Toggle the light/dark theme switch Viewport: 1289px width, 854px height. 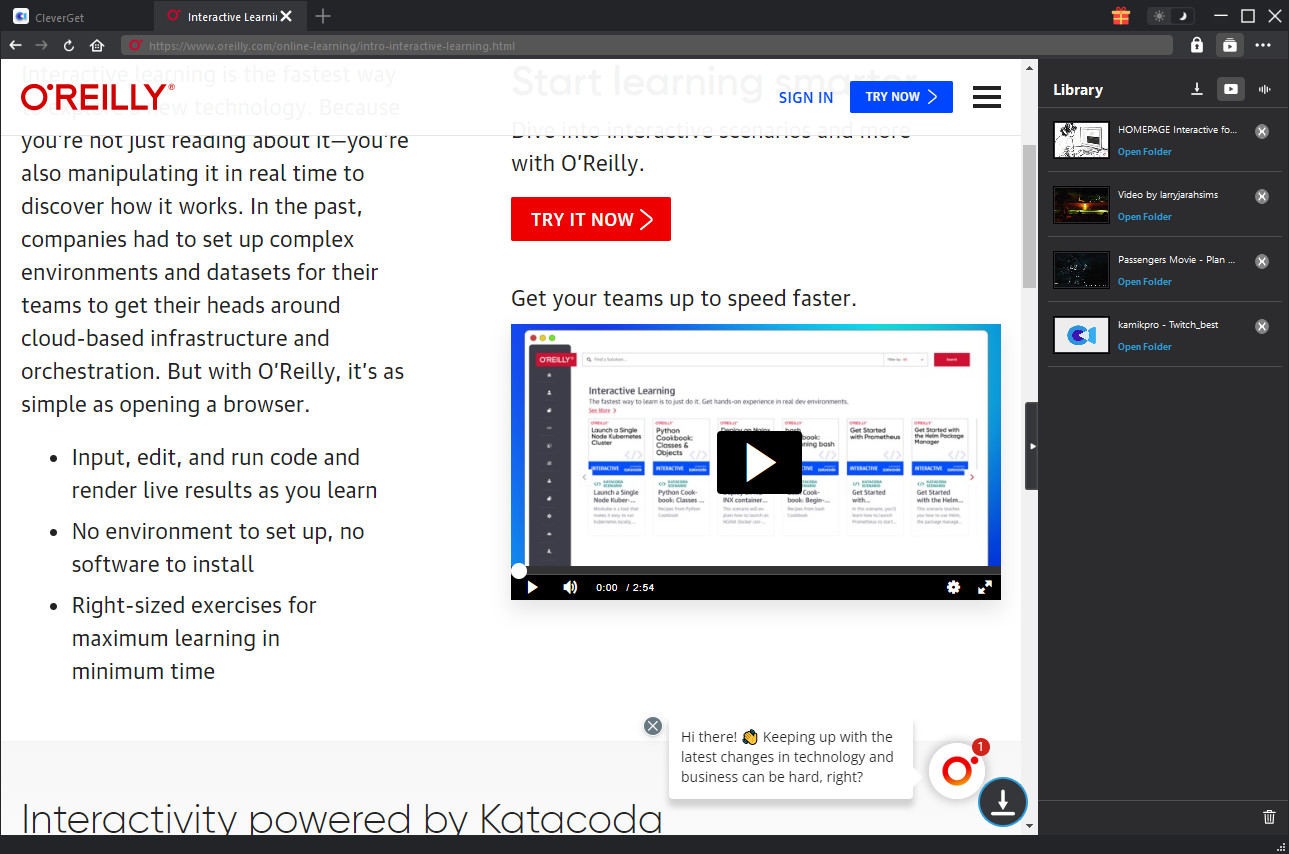[x=1170, y=16]
